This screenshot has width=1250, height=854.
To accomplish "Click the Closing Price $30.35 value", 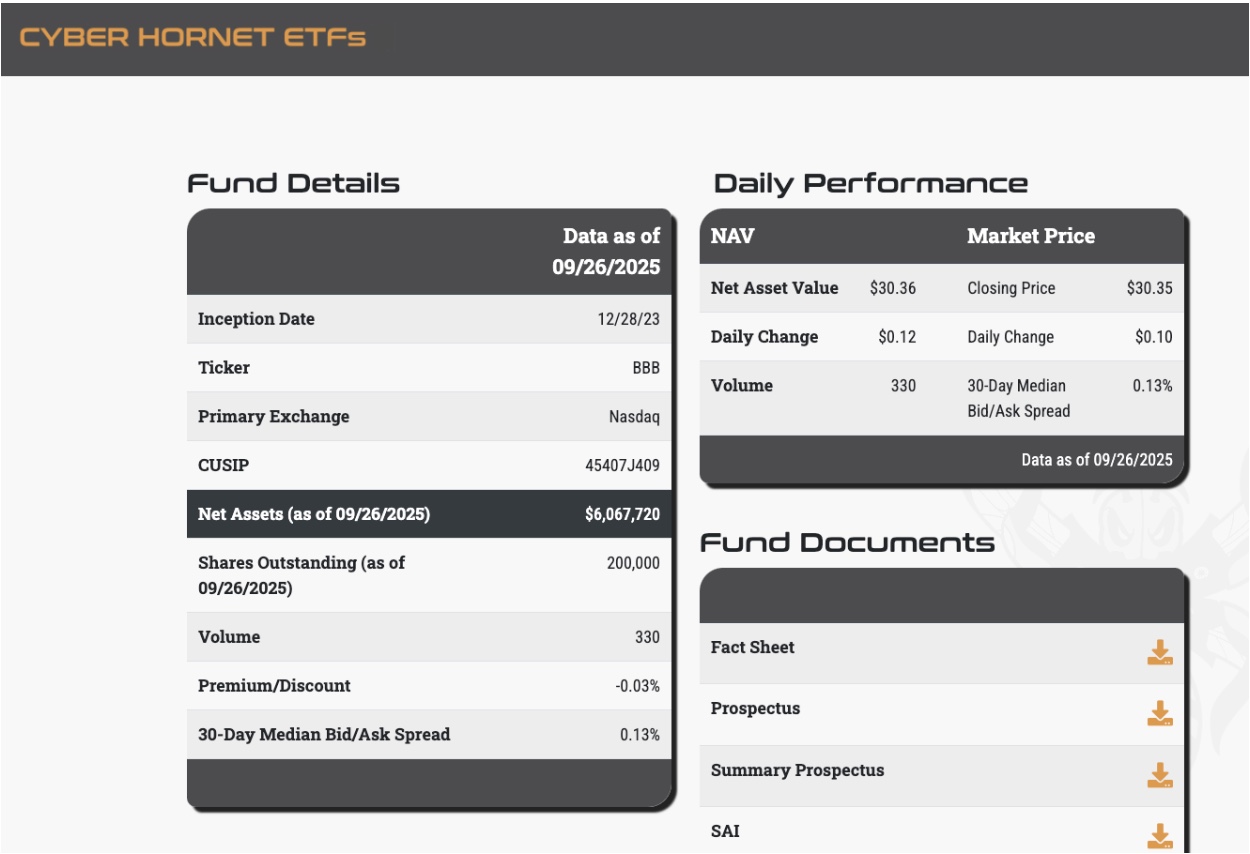I will 1149,288.
